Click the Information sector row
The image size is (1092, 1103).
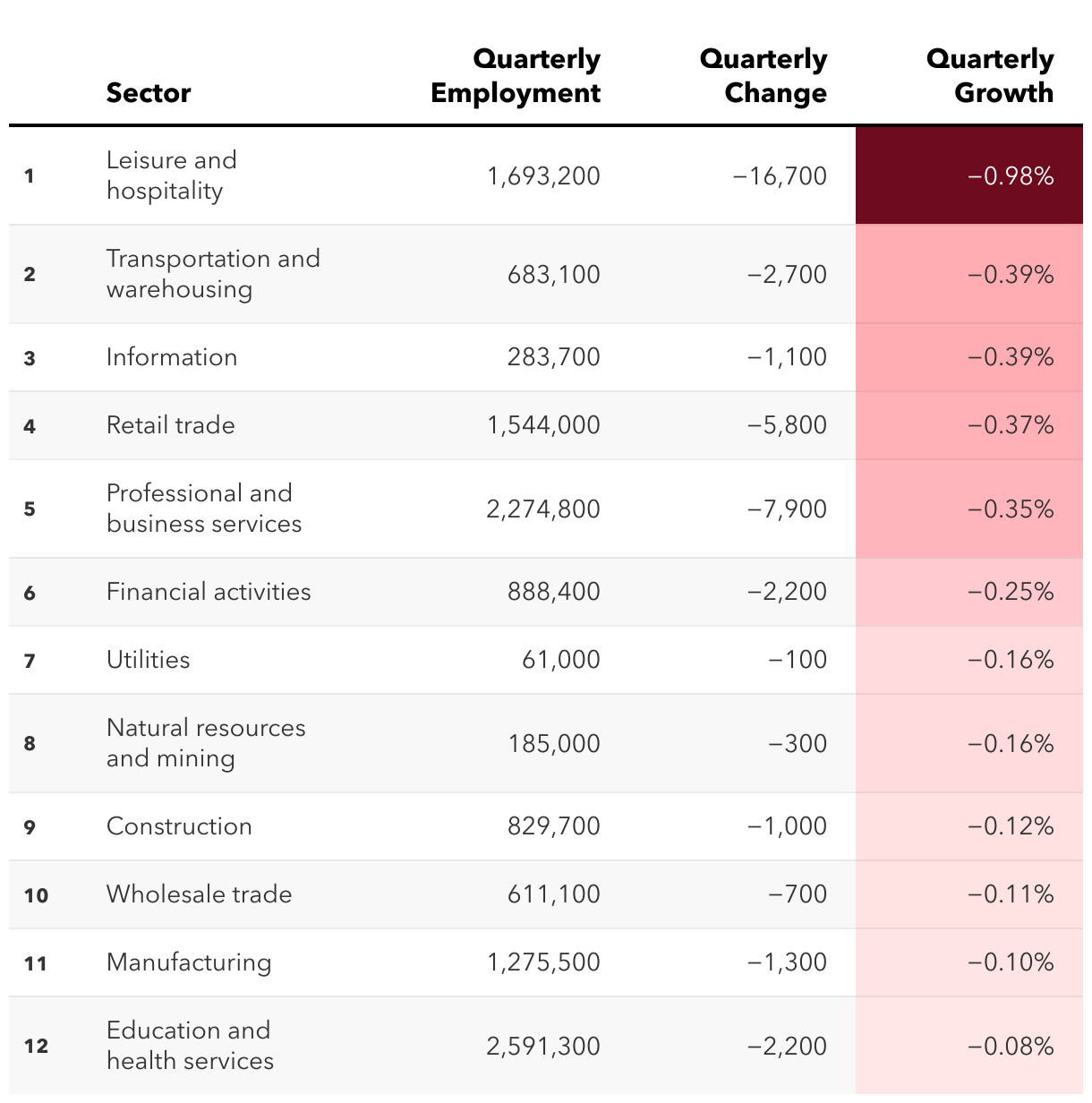(x=546, y=357)
